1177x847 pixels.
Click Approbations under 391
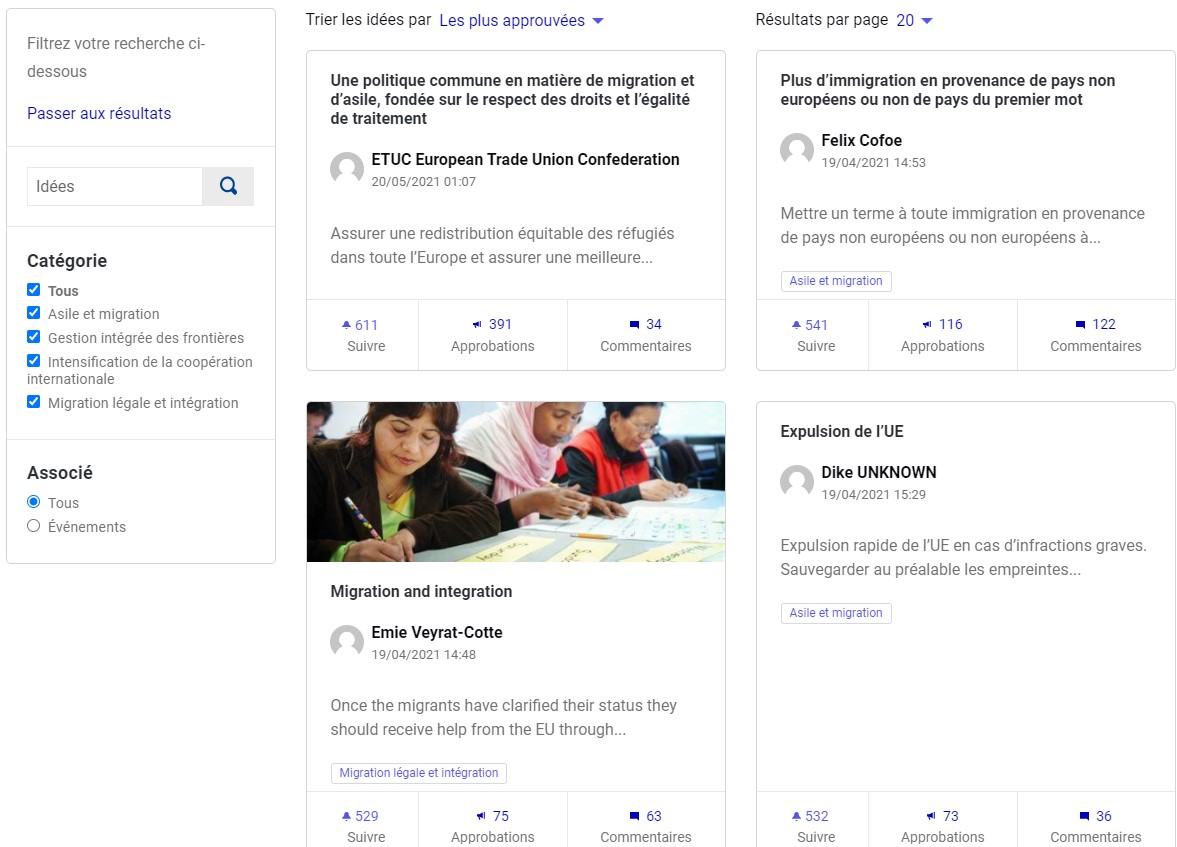tap(492, 346)
